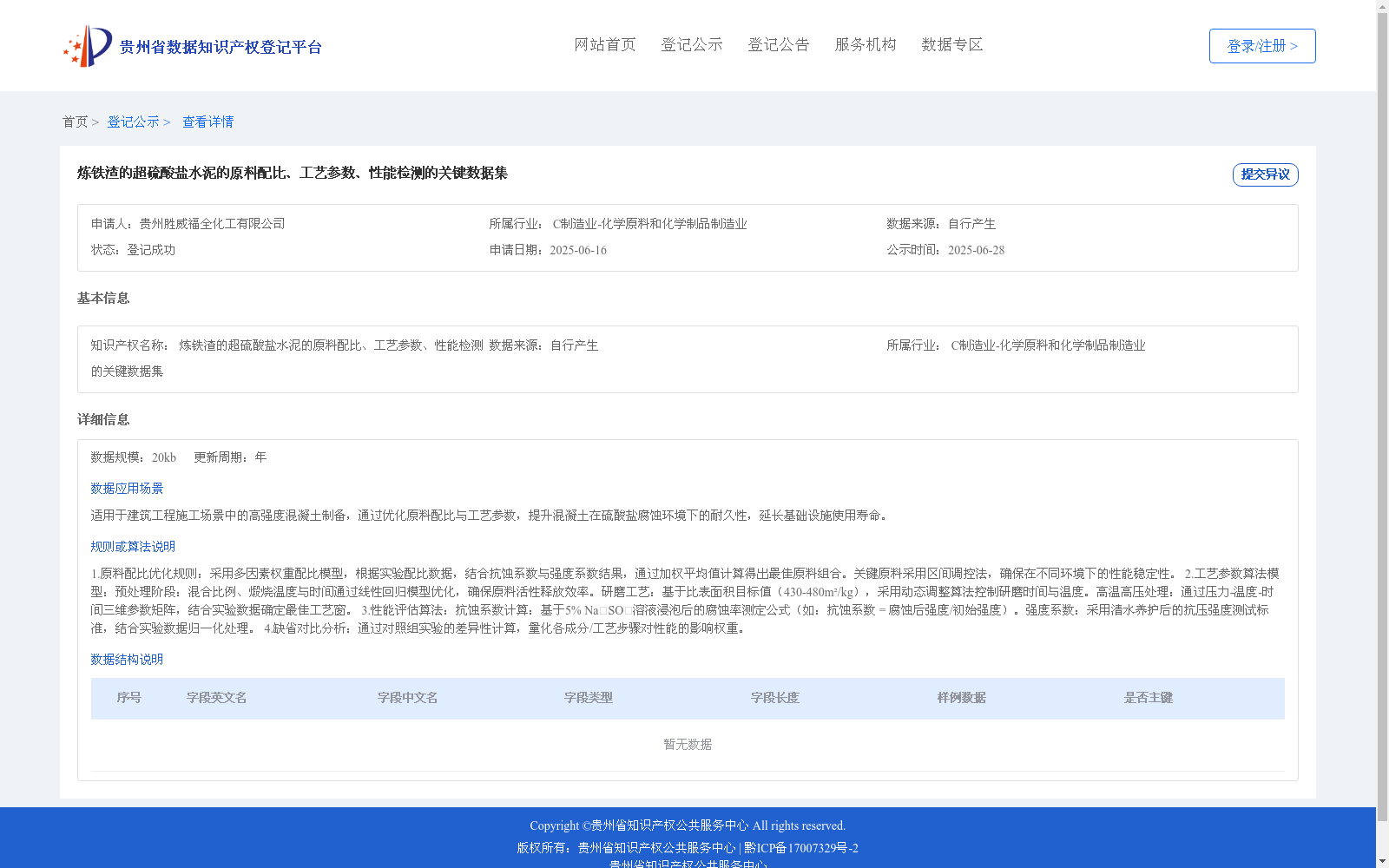Select the 数据应用场景 section heading

127,489
